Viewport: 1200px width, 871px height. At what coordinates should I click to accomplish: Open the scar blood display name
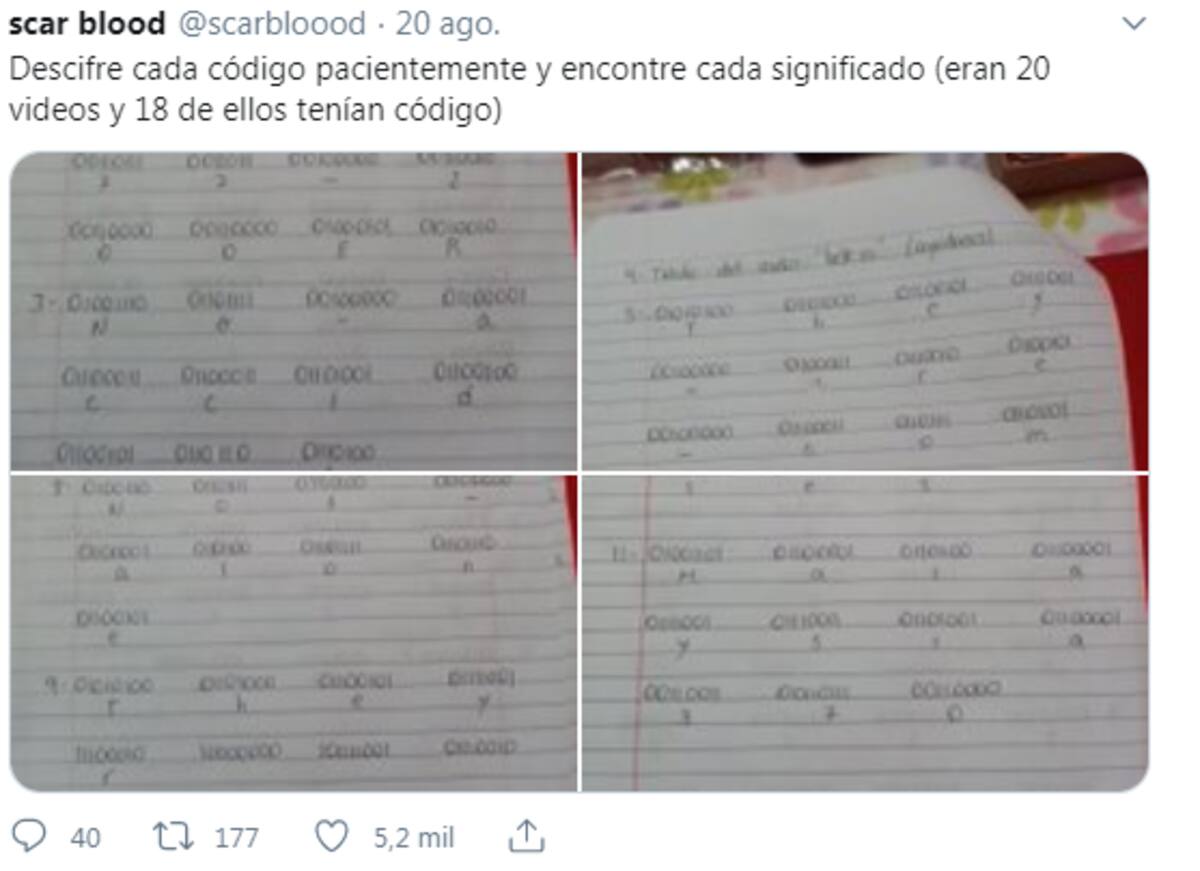coord(86,23)
